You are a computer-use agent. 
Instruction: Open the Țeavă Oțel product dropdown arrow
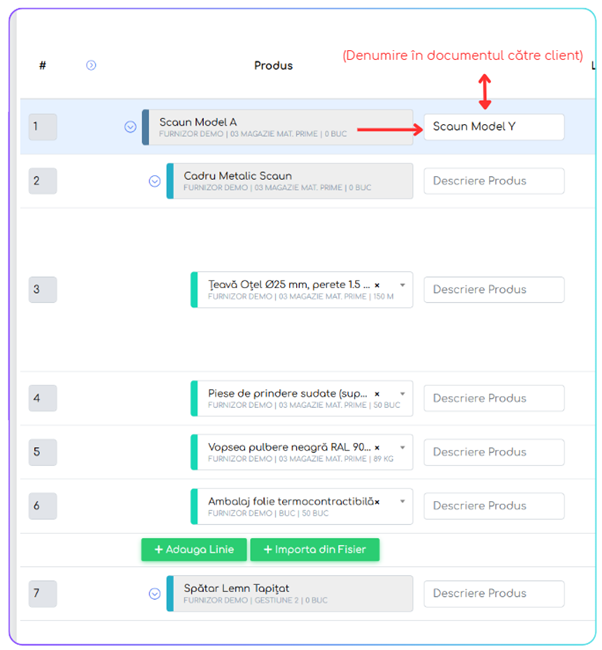click(x=402, y=285)
